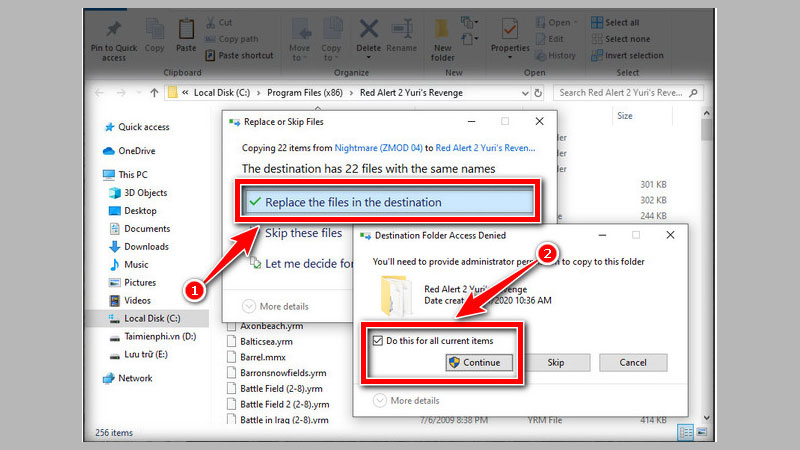Expand More details in Access Denied dialog
Image resolution: width=800 pixels, height=450 pixels.
click(405, 401)
